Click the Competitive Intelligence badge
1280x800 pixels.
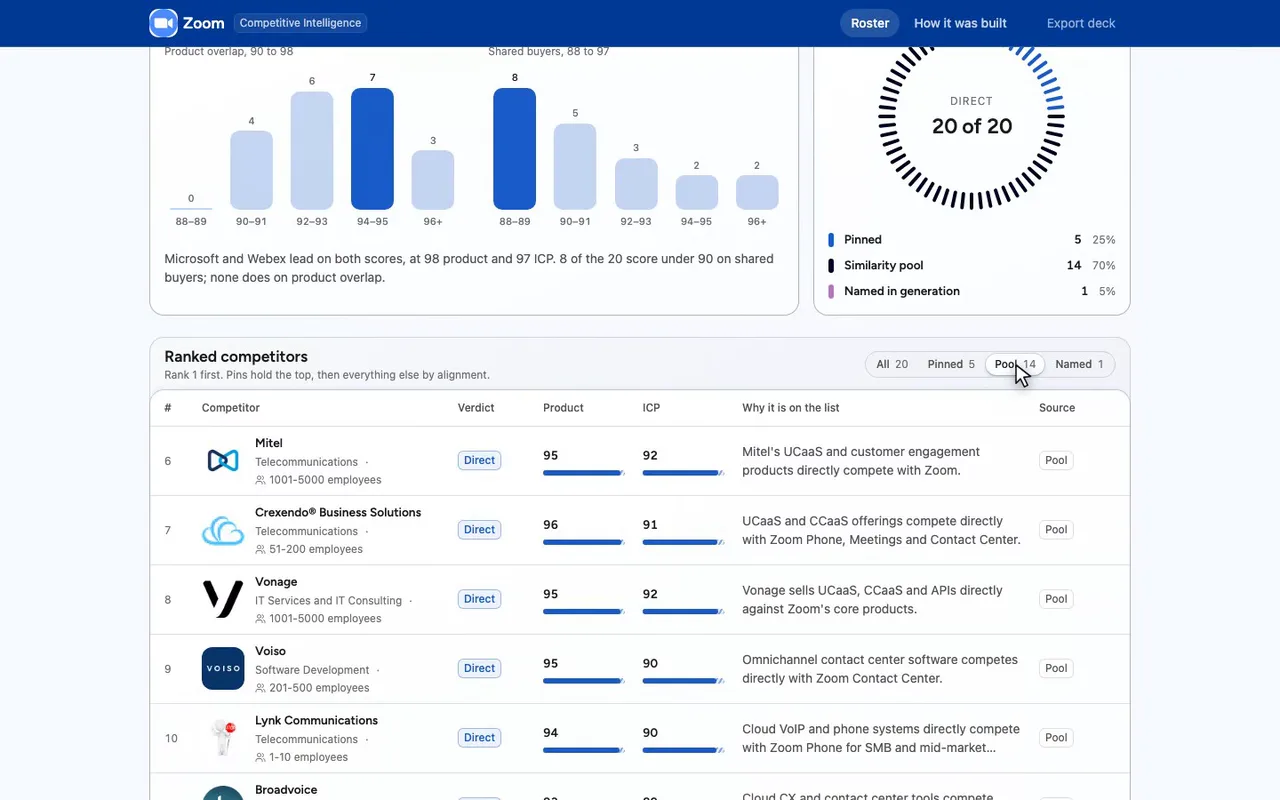[x=301, y=23]
